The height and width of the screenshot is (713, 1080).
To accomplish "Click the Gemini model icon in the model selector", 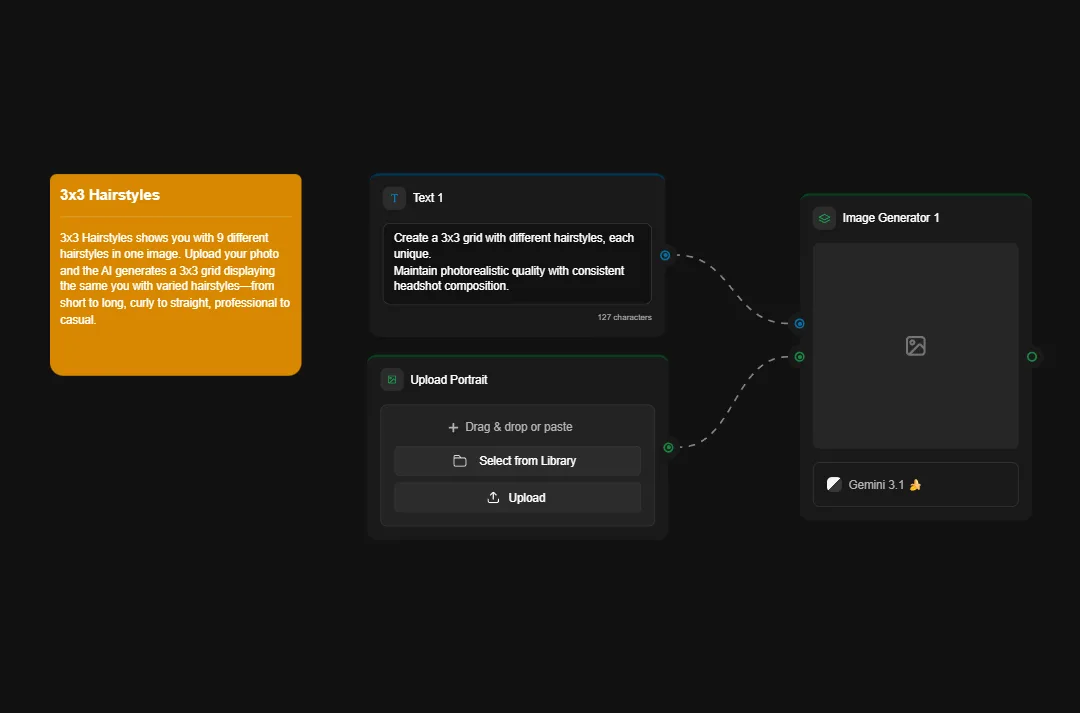I will 833,483.
